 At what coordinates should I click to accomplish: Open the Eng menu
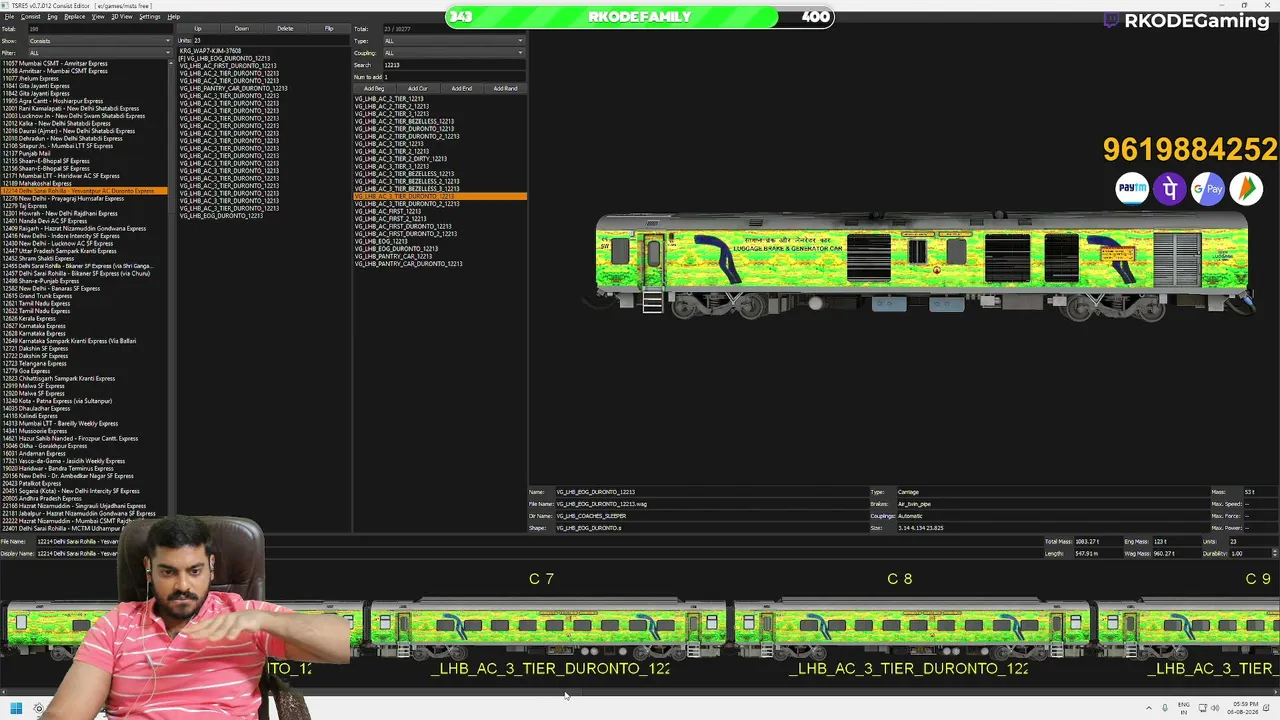52,17
